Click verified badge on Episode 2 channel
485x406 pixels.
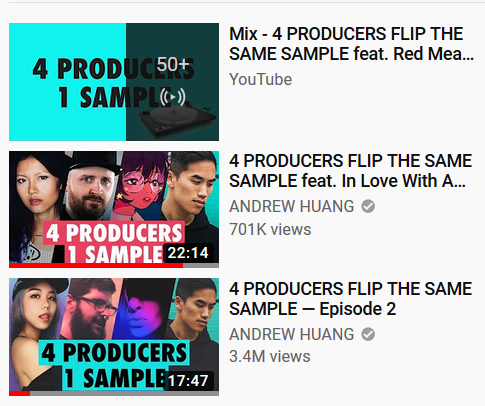[x=368, y=334]
